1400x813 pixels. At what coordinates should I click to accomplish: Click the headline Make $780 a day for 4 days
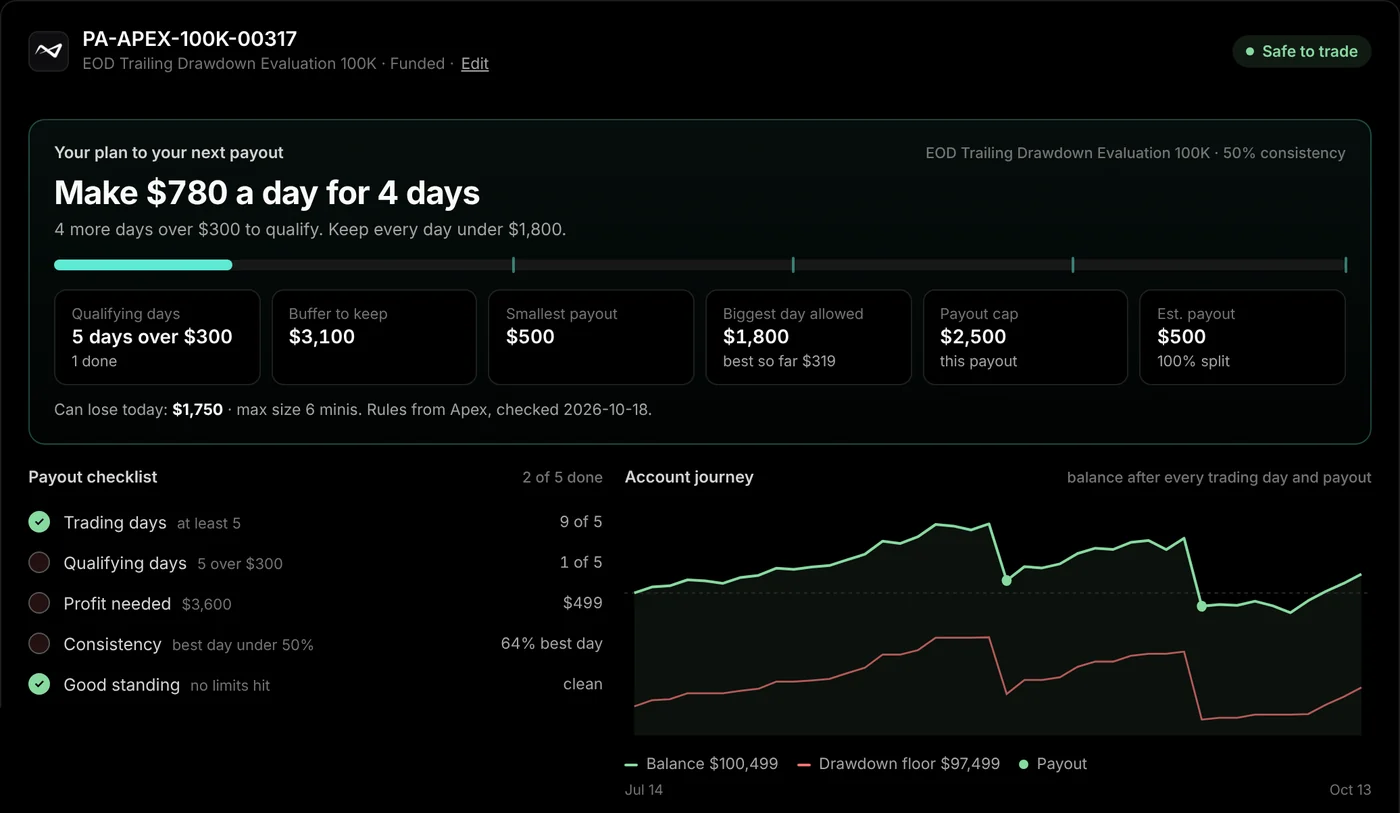[267, 192]
